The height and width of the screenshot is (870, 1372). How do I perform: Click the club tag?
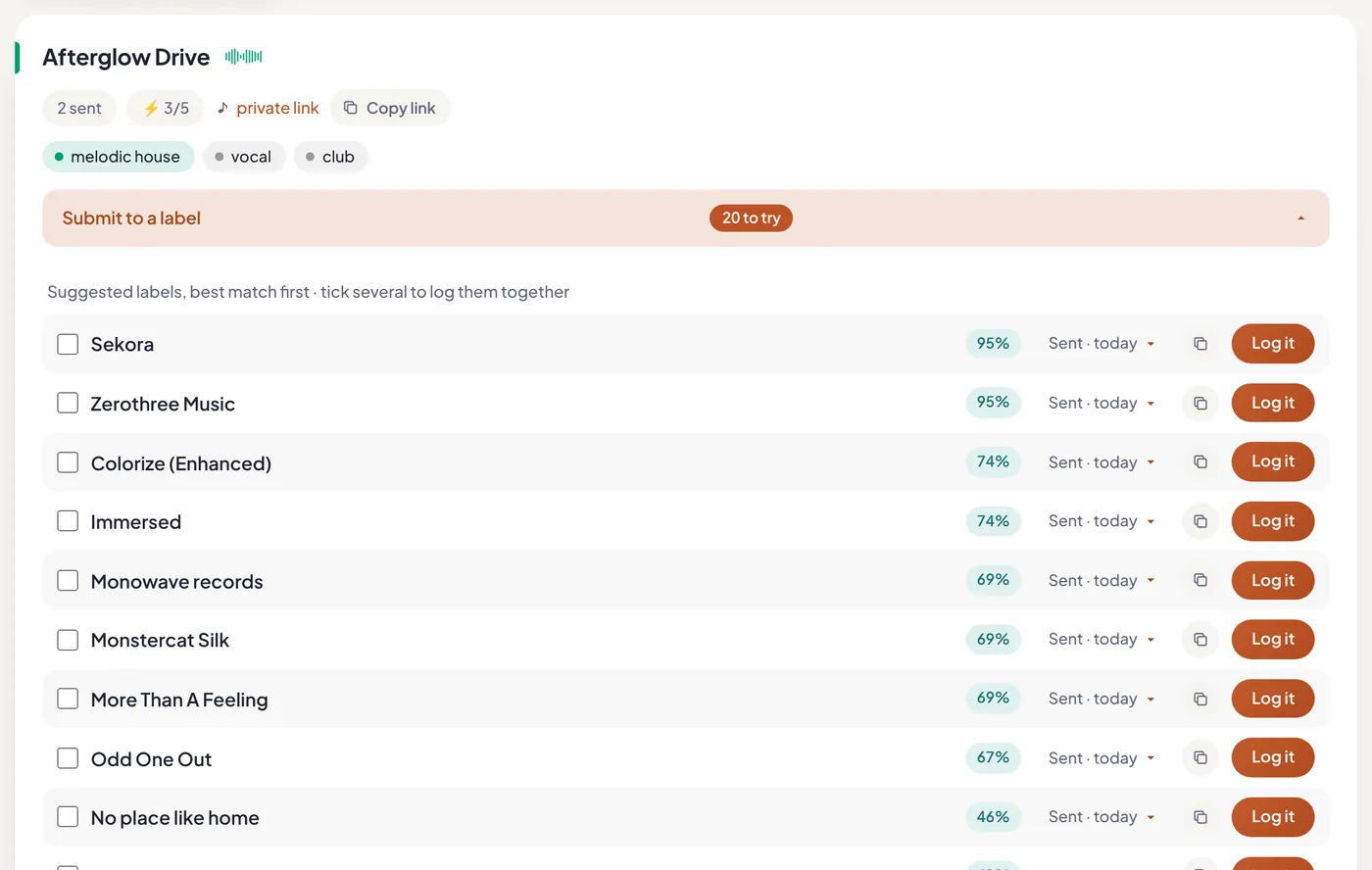point(330,157)
